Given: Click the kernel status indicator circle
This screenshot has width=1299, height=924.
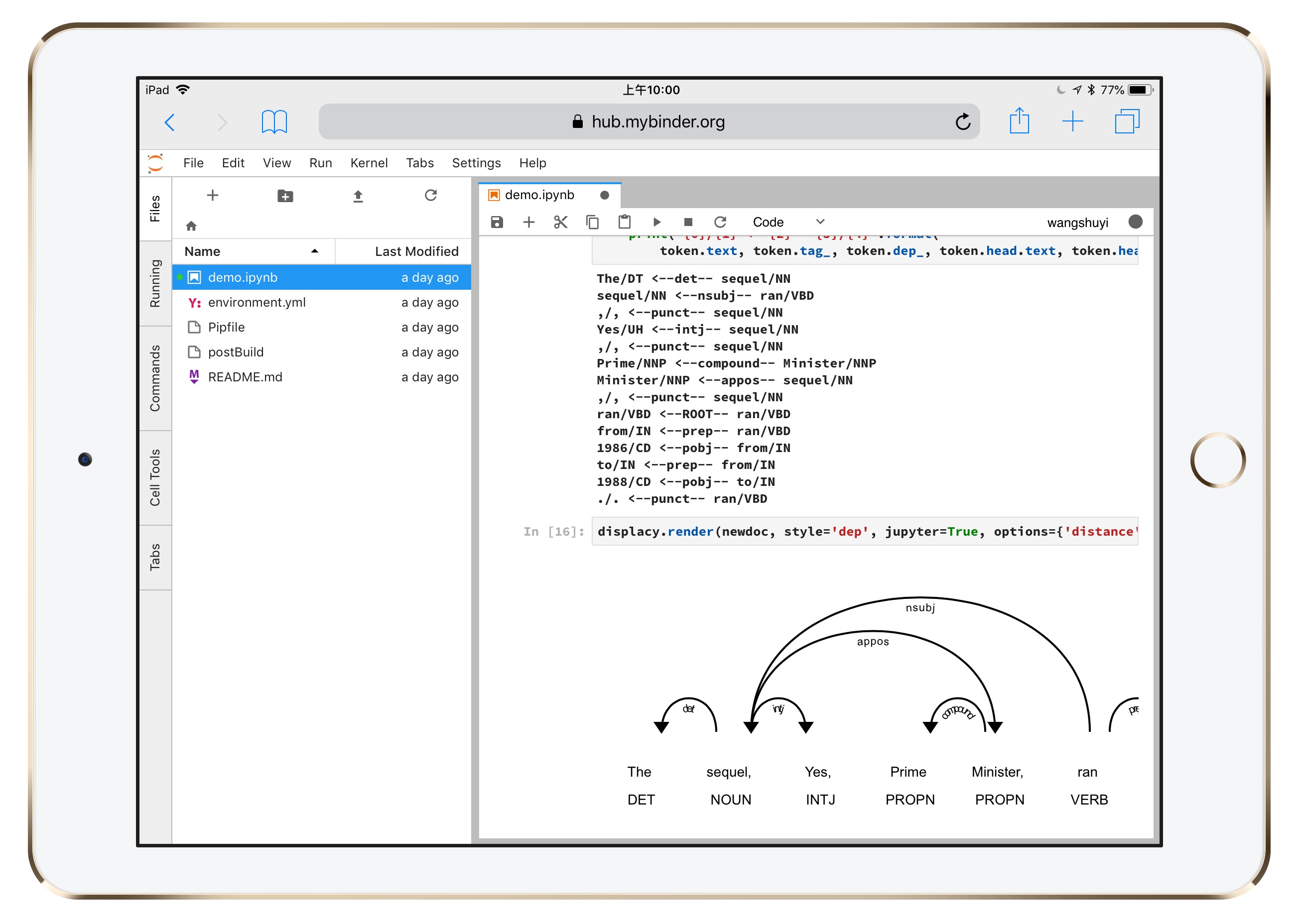Looking at the screenshot, I should [x=1135, y=222].
